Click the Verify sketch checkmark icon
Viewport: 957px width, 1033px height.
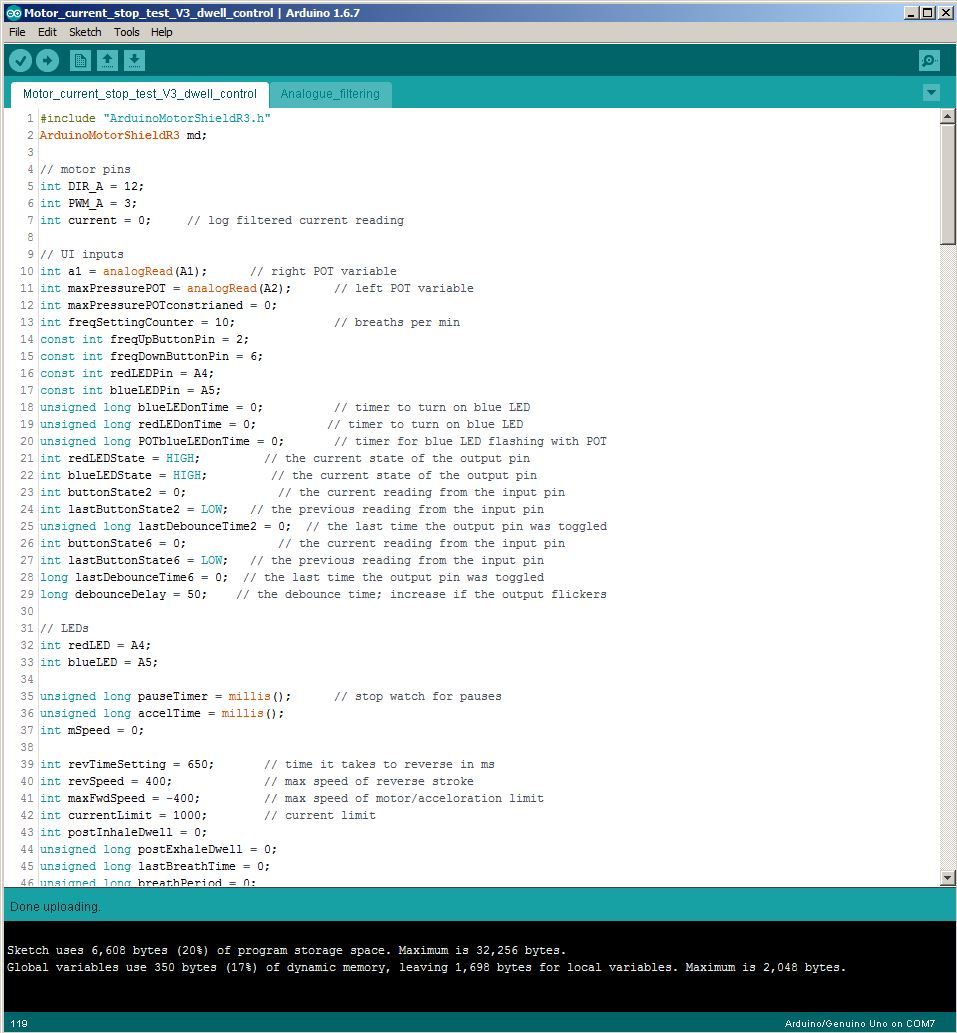click(x=20, y=60)
